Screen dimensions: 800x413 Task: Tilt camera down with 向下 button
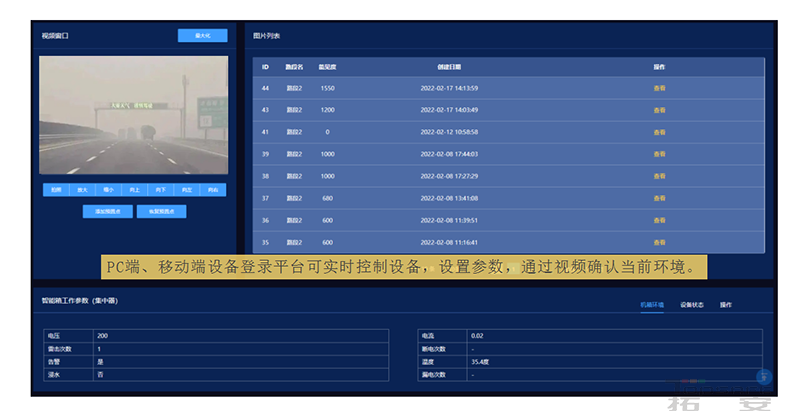[160, 190]
